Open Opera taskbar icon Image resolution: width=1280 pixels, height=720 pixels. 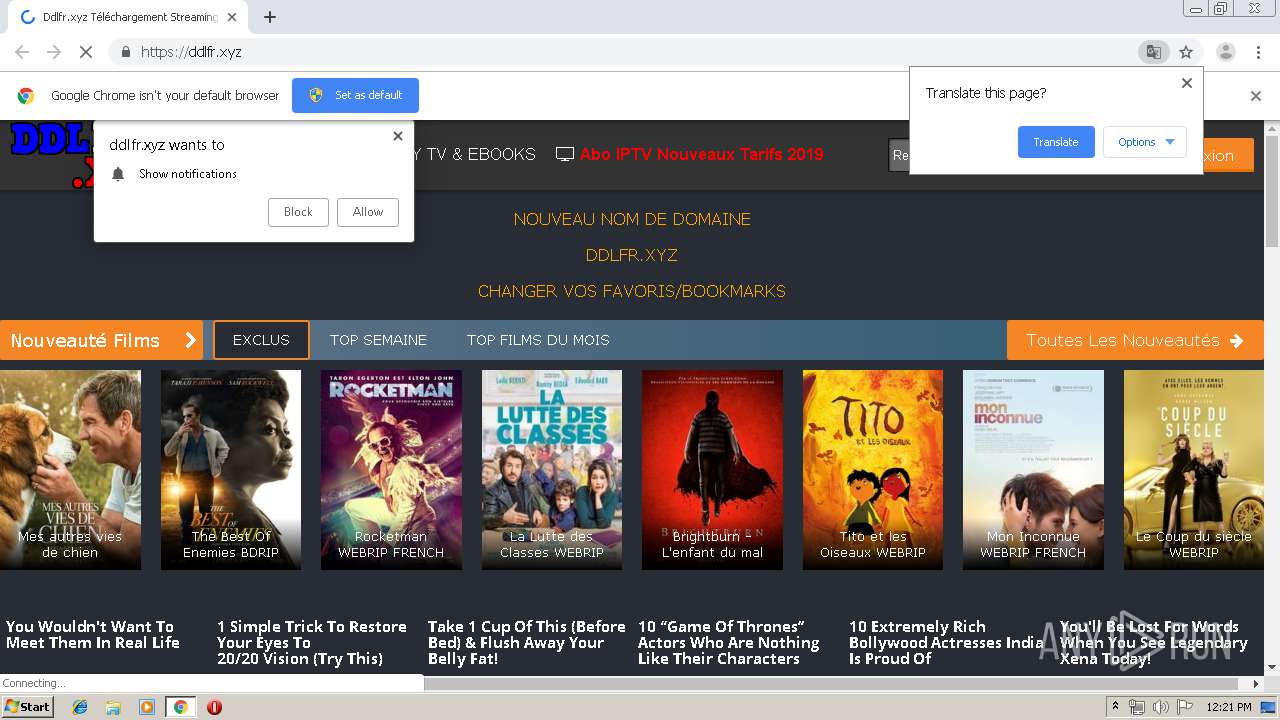coord(214,707)
